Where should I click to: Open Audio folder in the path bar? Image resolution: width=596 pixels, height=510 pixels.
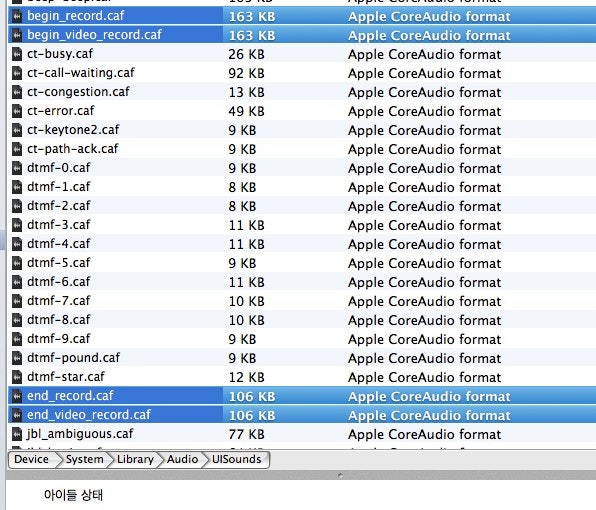(182, 459)
